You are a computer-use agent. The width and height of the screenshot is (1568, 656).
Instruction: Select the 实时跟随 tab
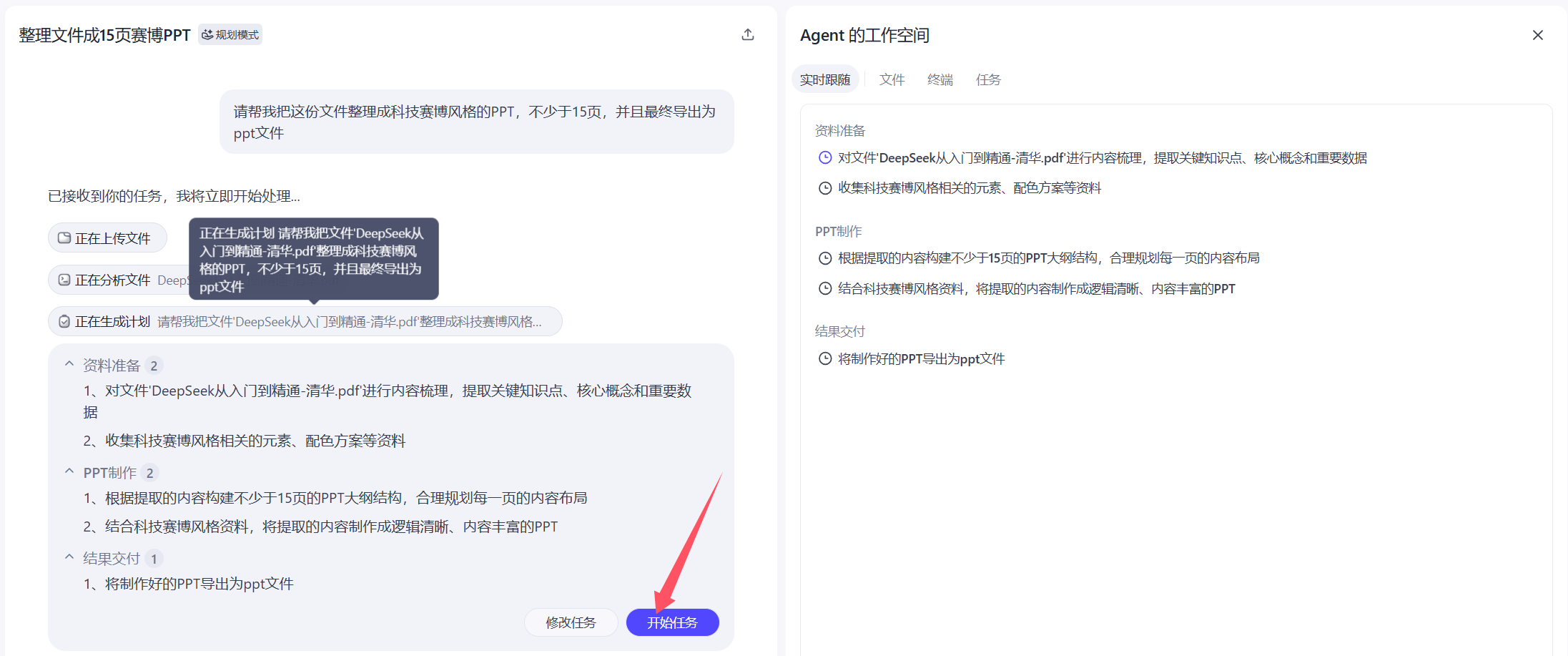tap(825, 79)
